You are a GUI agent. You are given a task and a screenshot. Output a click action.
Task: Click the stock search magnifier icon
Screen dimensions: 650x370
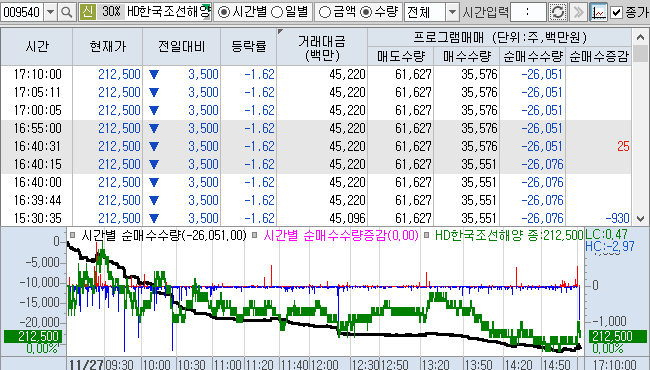[66, 12]
